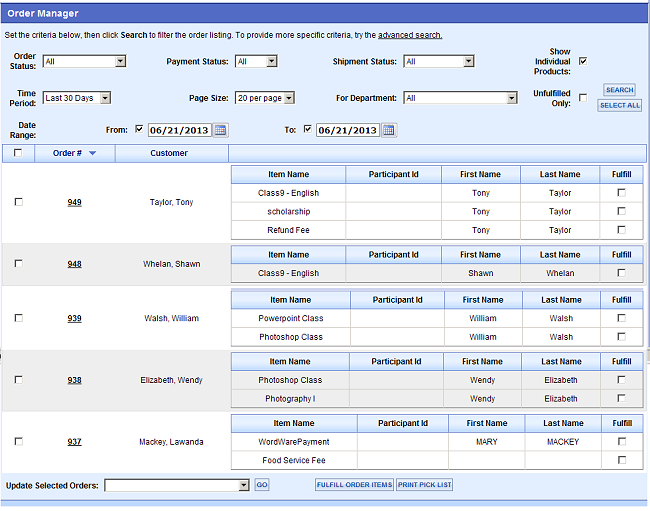Enable the Unfulfilled Only checkbox
Viewport: 650px width, 511px height.
pos(583,98)
